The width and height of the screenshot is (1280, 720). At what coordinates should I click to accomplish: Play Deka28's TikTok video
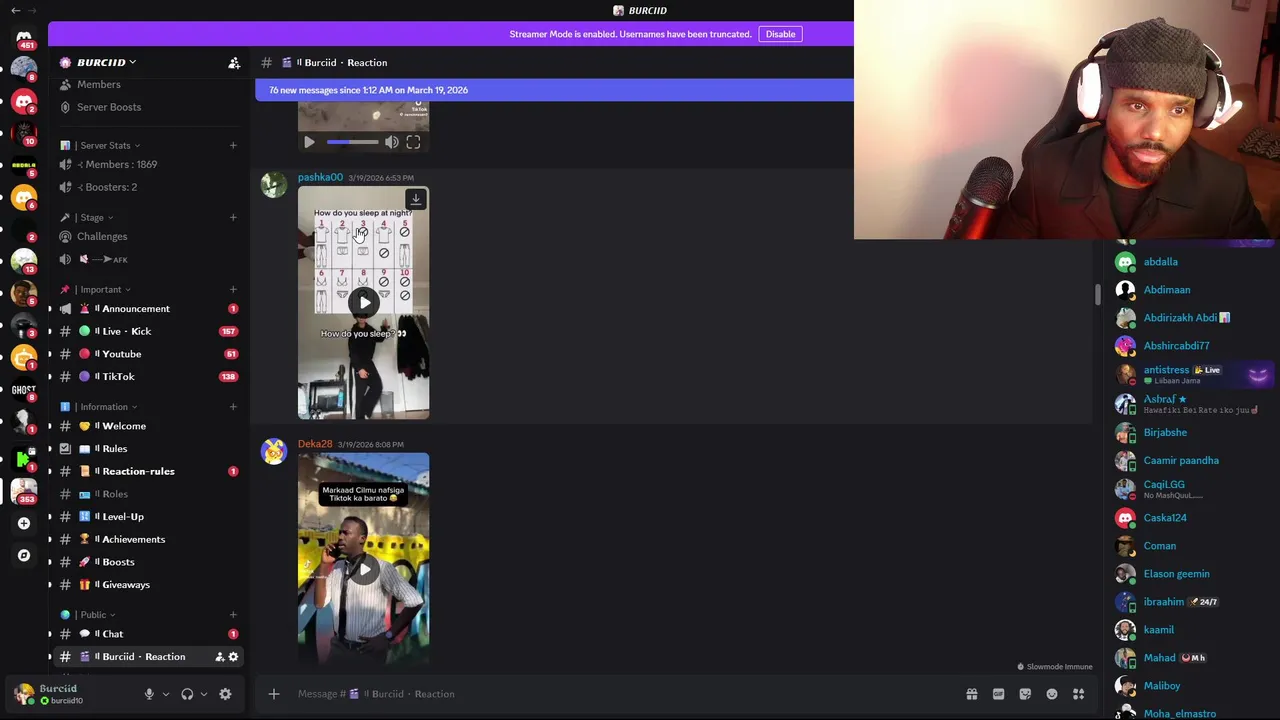click(x=364, y=569)
